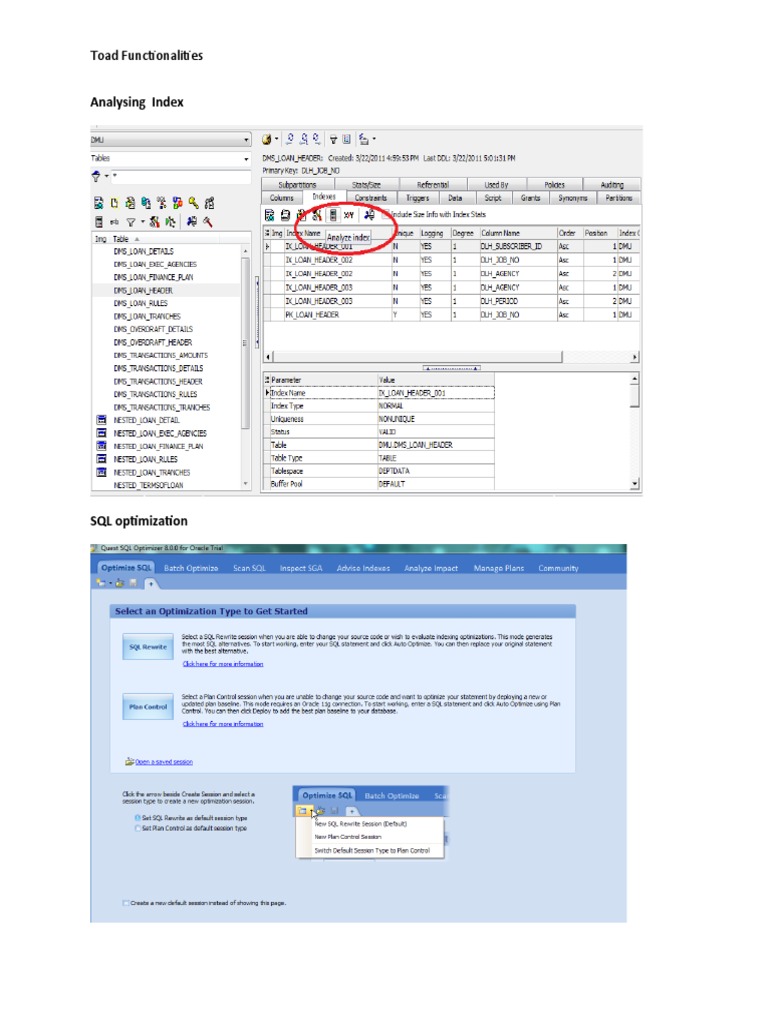Click the Plan Control button

[148, 707]
